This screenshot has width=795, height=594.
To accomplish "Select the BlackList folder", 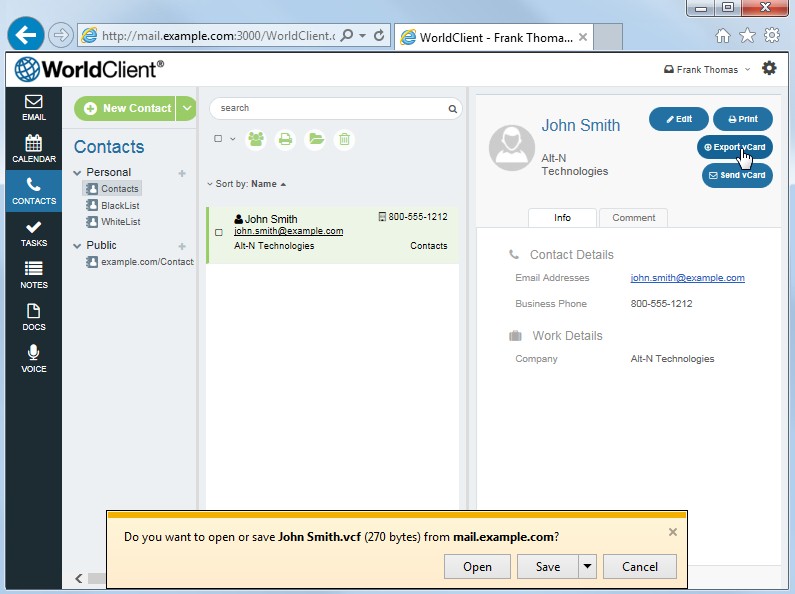I will coord(113,205).
